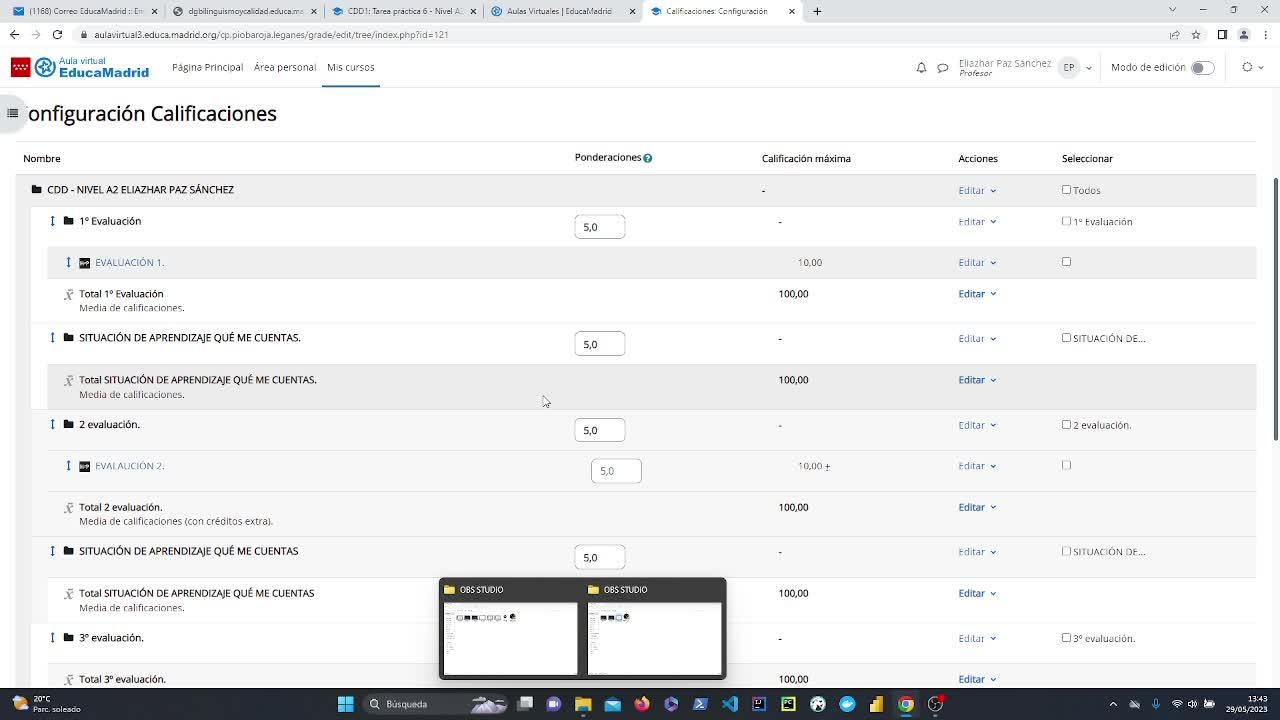This screenshot has width=1280, height=720.
Task: Go to Área personal in the navigation
Action: tap(285, 67)
